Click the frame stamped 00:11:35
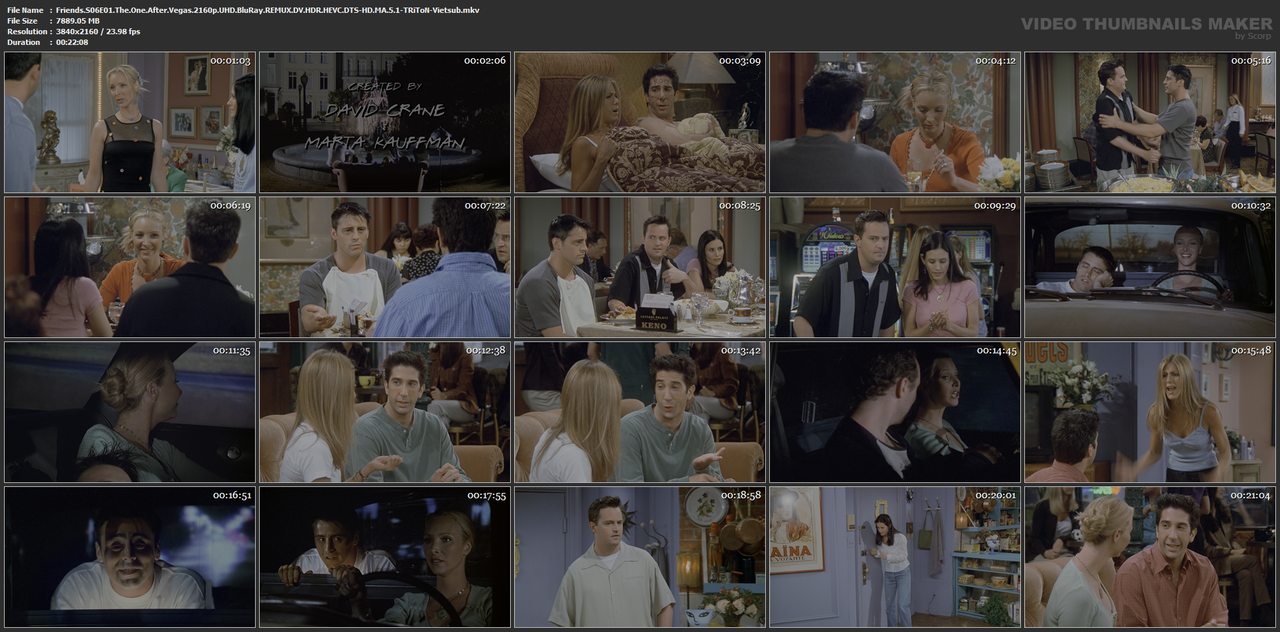 (130, 412)
